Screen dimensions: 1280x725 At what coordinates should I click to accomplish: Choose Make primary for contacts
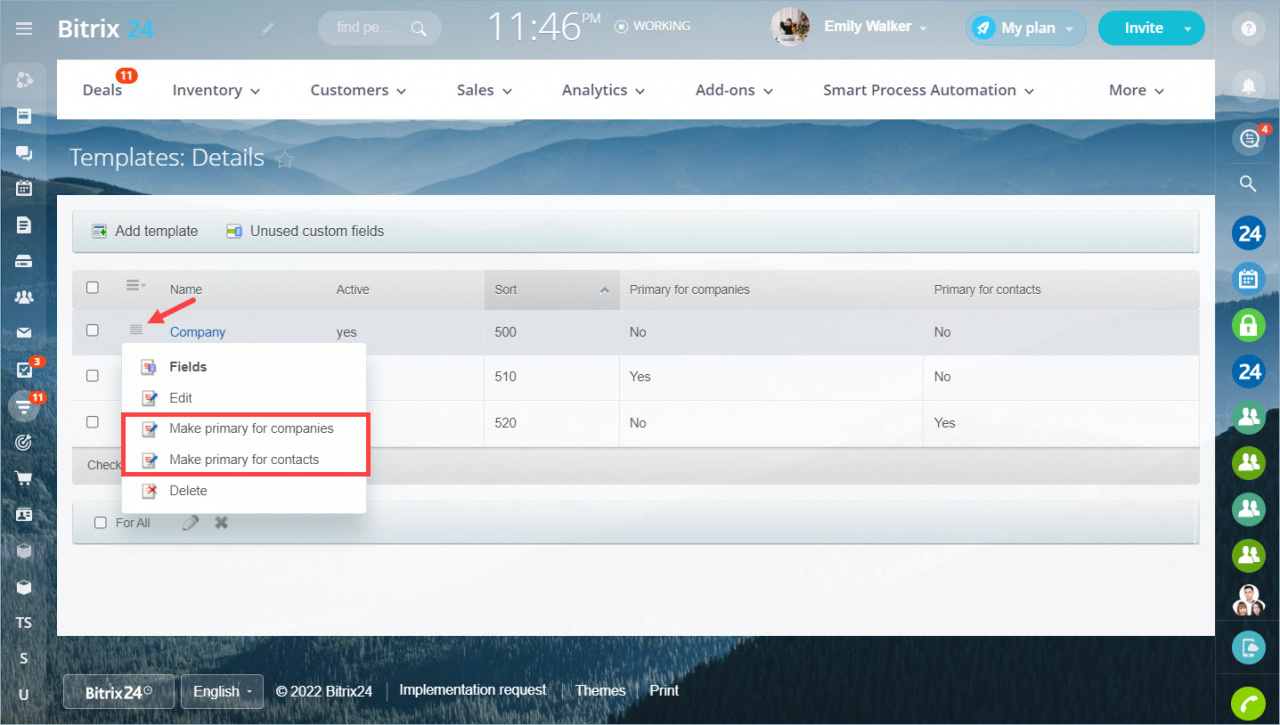pos(243,460)
